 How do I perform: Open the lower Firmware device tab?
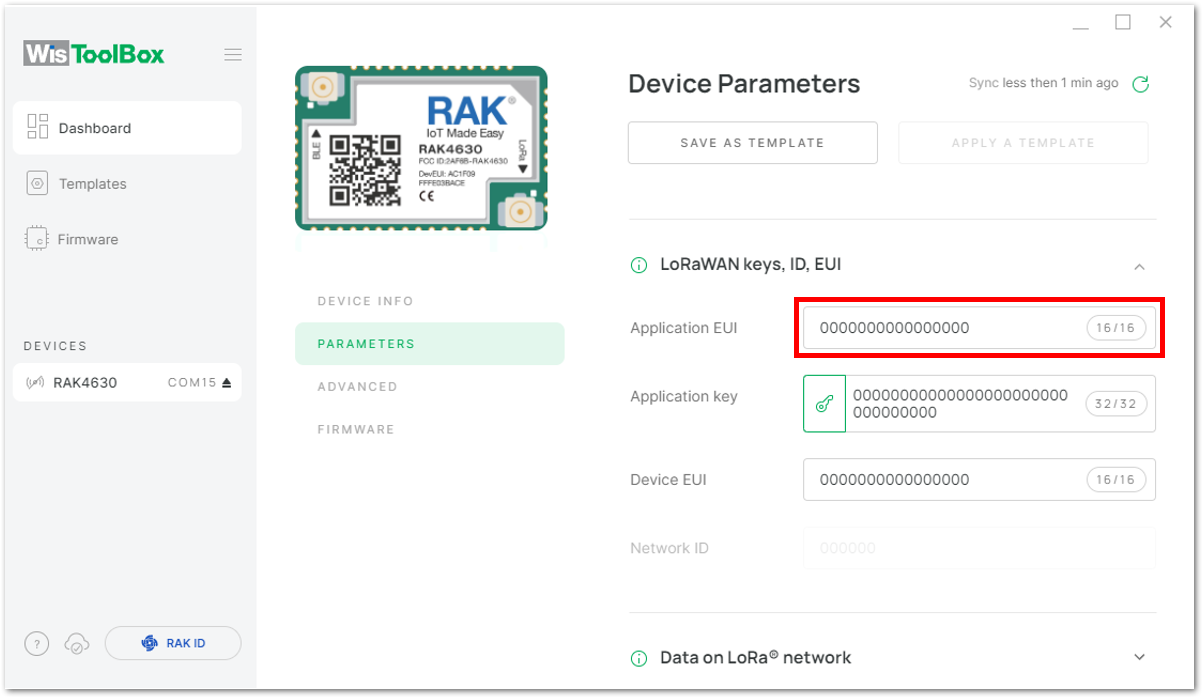click(356, 429)
